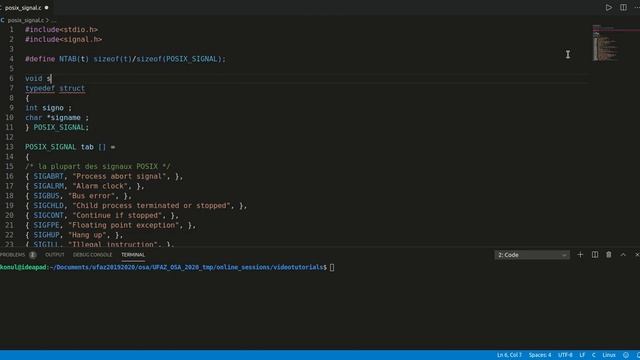
Task: Click the '} POSIX_SIGNAL;' line
Action: (x=57, y=127)
